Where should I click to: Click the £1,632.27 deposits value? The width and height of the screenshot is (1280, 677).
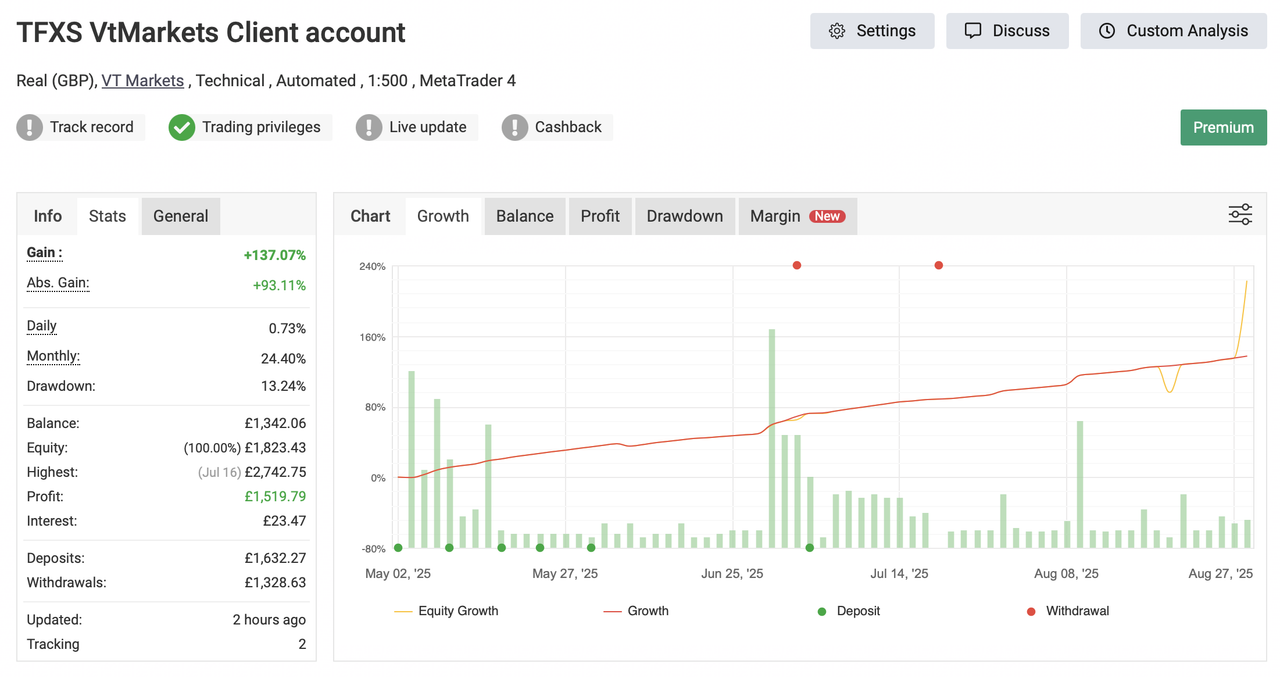[275, 558]
